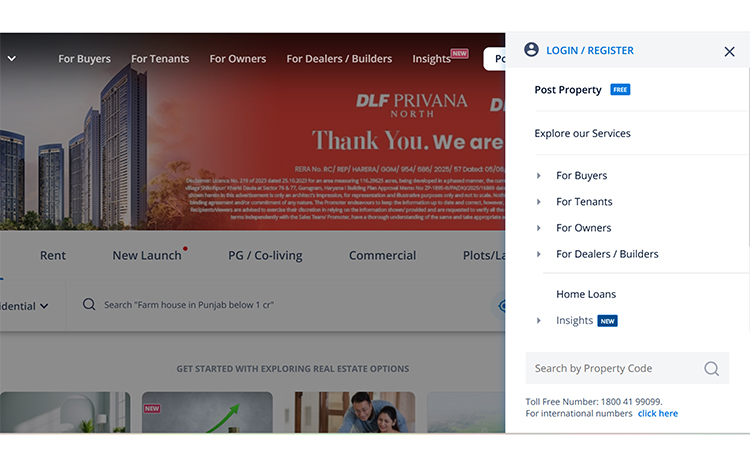Switch to the PG / Co-living tab
This screenshot has height=450, width=750.
click(x=265, y=255)
